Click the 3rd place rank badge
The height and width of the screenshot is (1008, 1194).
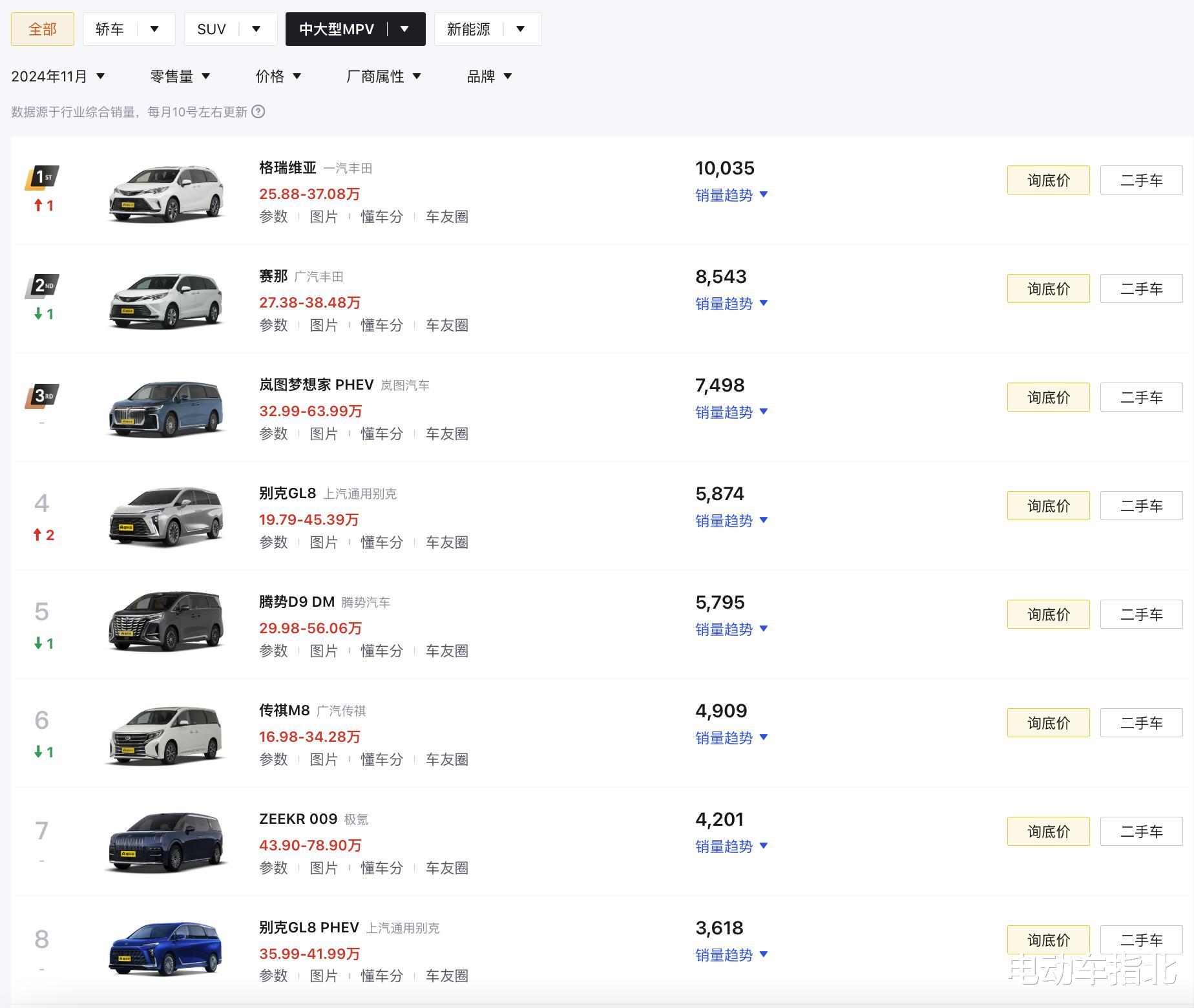pyautogui.click(x=43, y=395)
